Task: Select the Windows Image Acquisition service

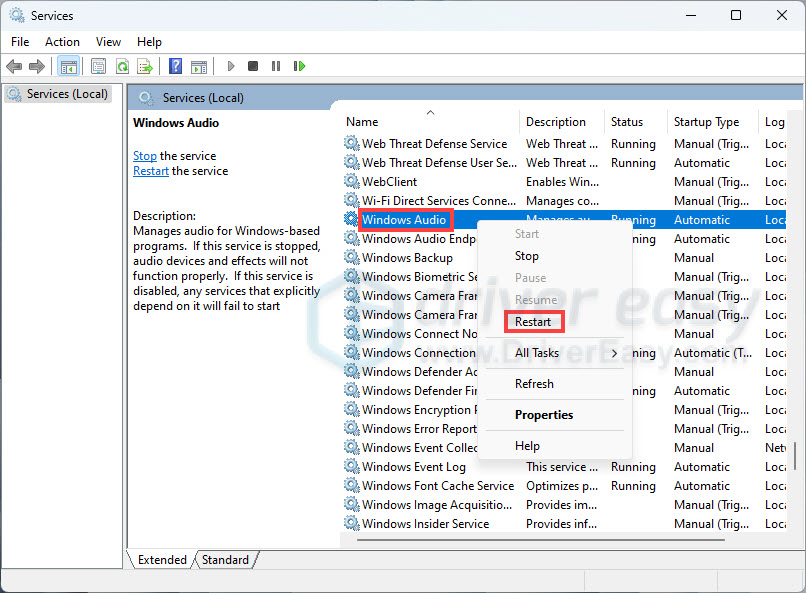Action: click(564, 505)
